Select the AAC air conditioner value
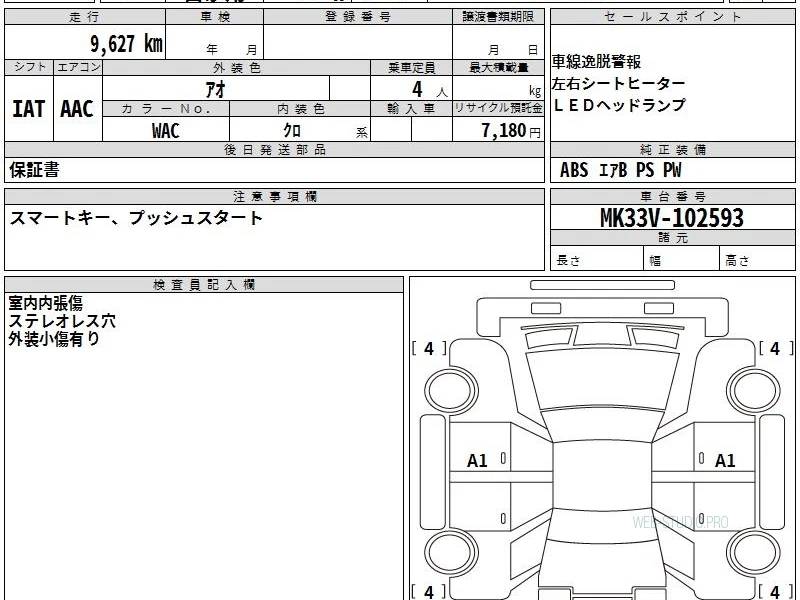This screenshot has height=600, width=800. [x=77, y=109]
